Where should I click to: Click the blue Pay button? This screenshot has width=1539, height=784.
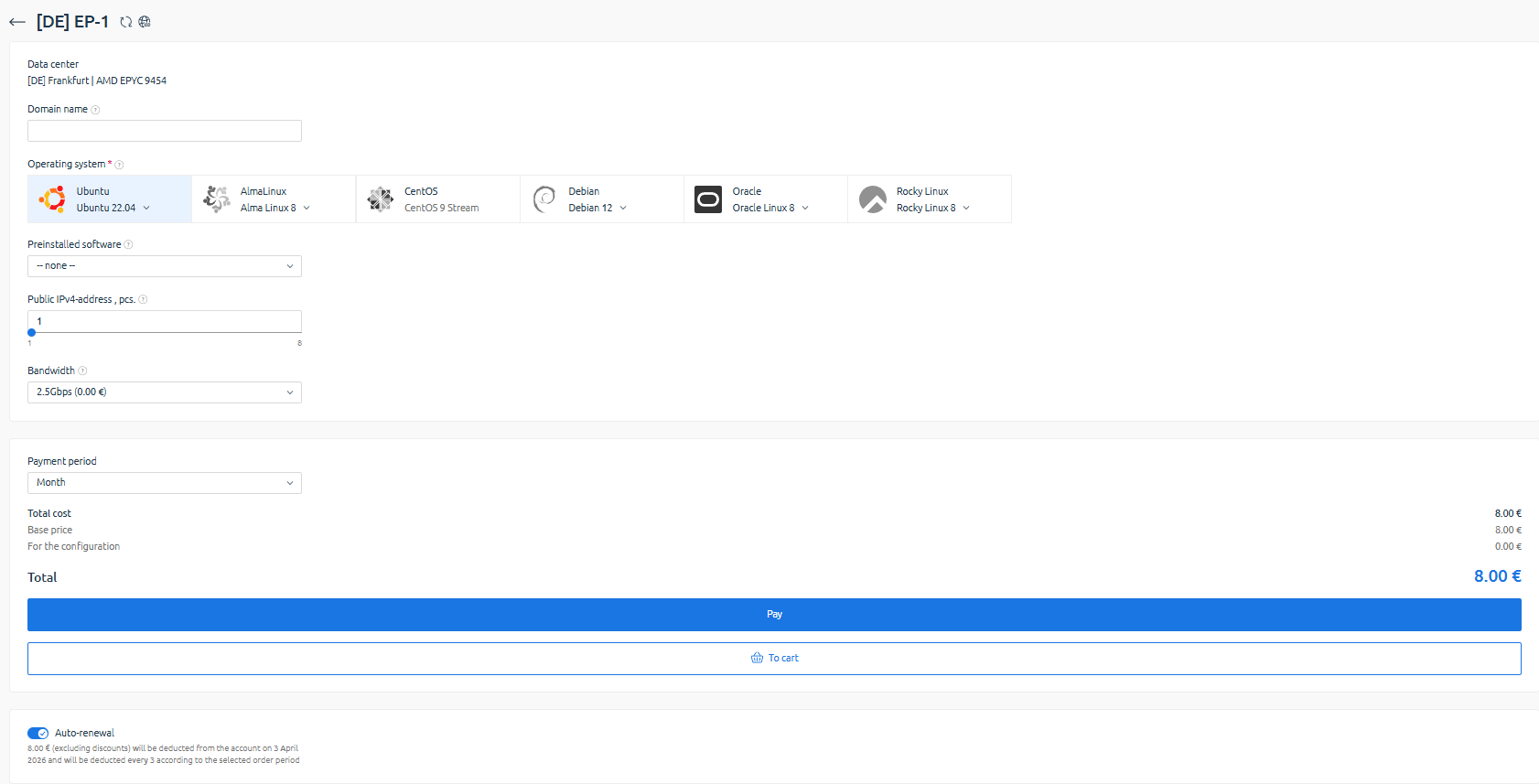click(x=774, y=615)
